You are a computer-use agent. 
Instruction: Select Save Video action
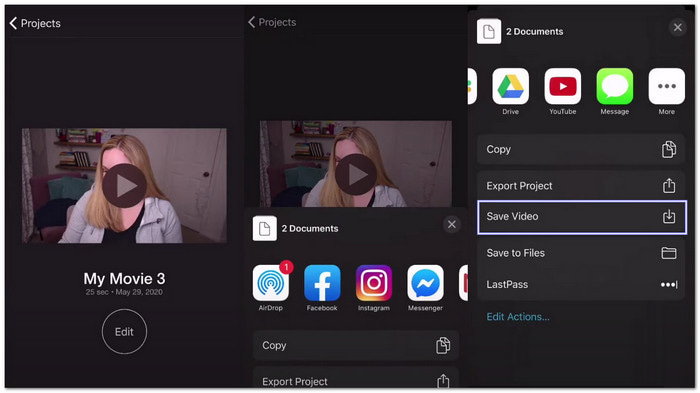[x=582, y=217]
